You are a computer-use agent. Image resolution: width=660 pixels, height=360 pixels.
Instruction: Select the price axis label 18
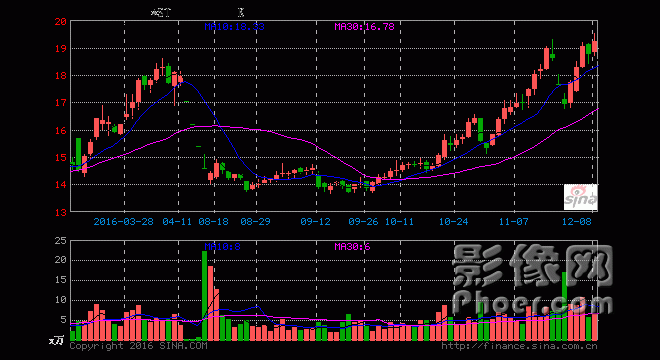pos(61,76)
